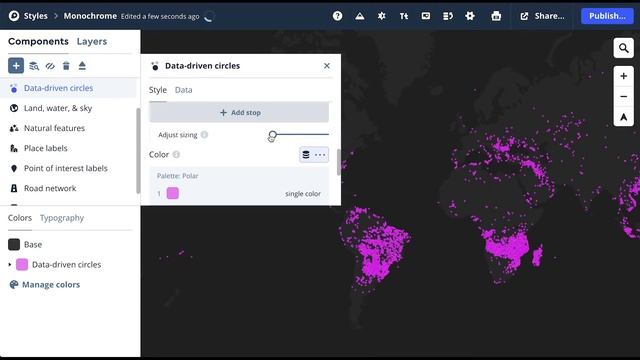Click the pink palette color swatch
Viewport: 640px width, 360px height.
tap(173, 193)
